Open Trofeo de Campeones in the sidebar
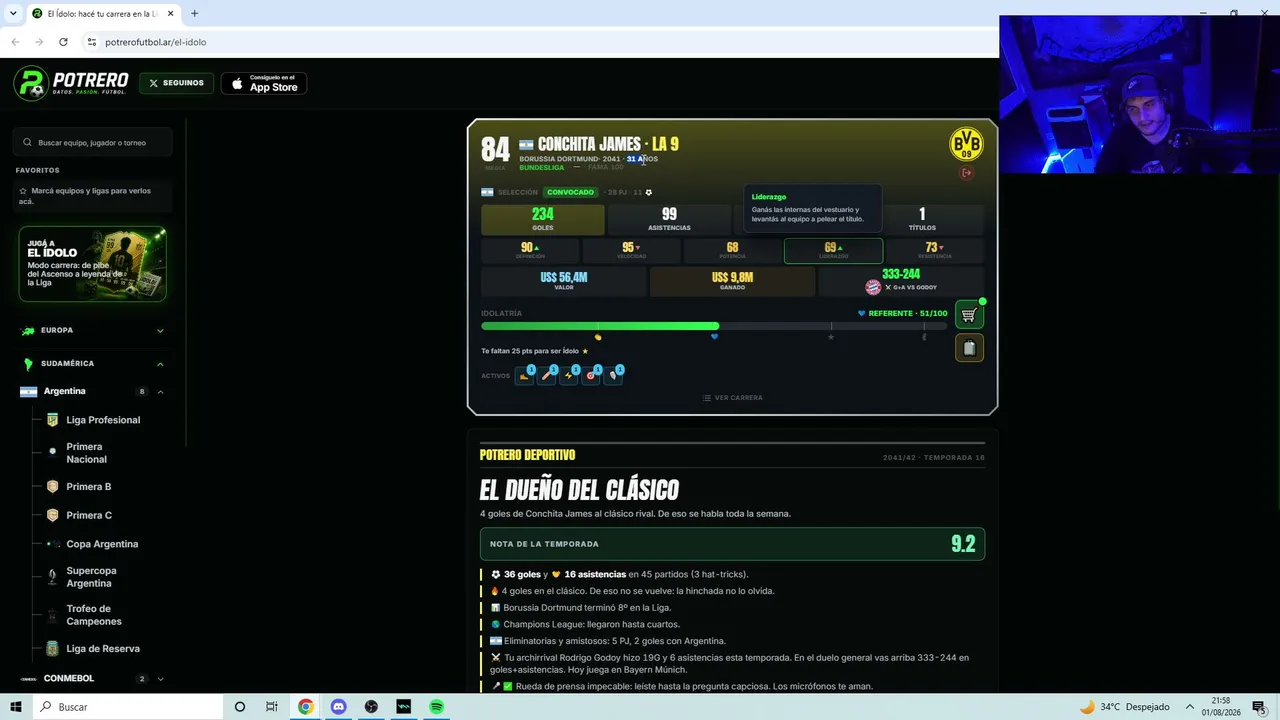 [93, 615]
